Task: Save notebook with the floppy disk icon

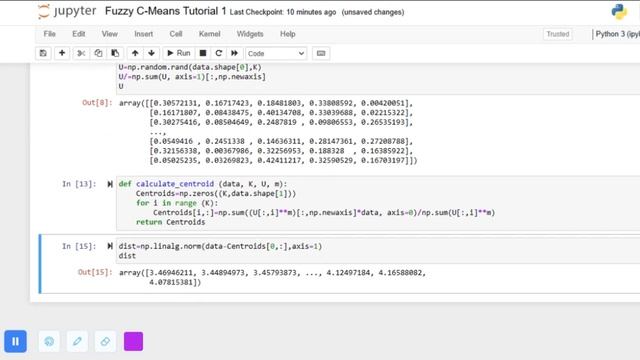Action: (43, 53)
